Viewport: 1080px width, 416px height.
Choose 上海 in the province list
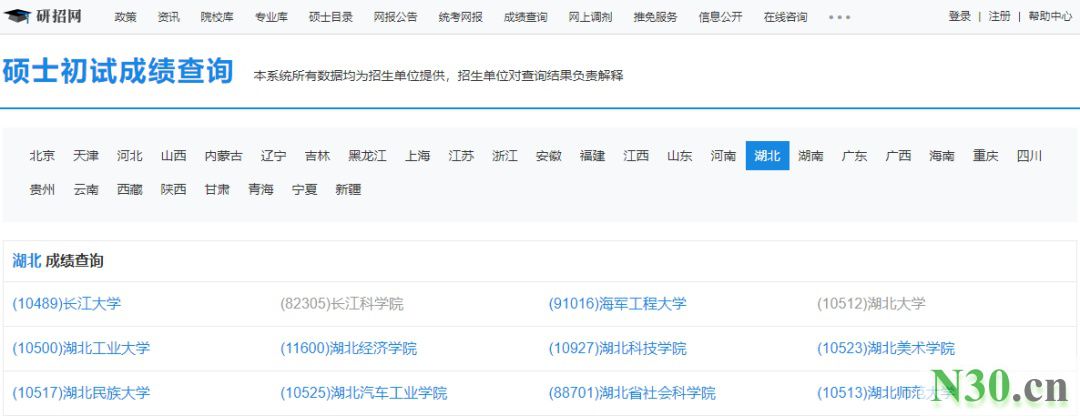(x=417, y=156)
